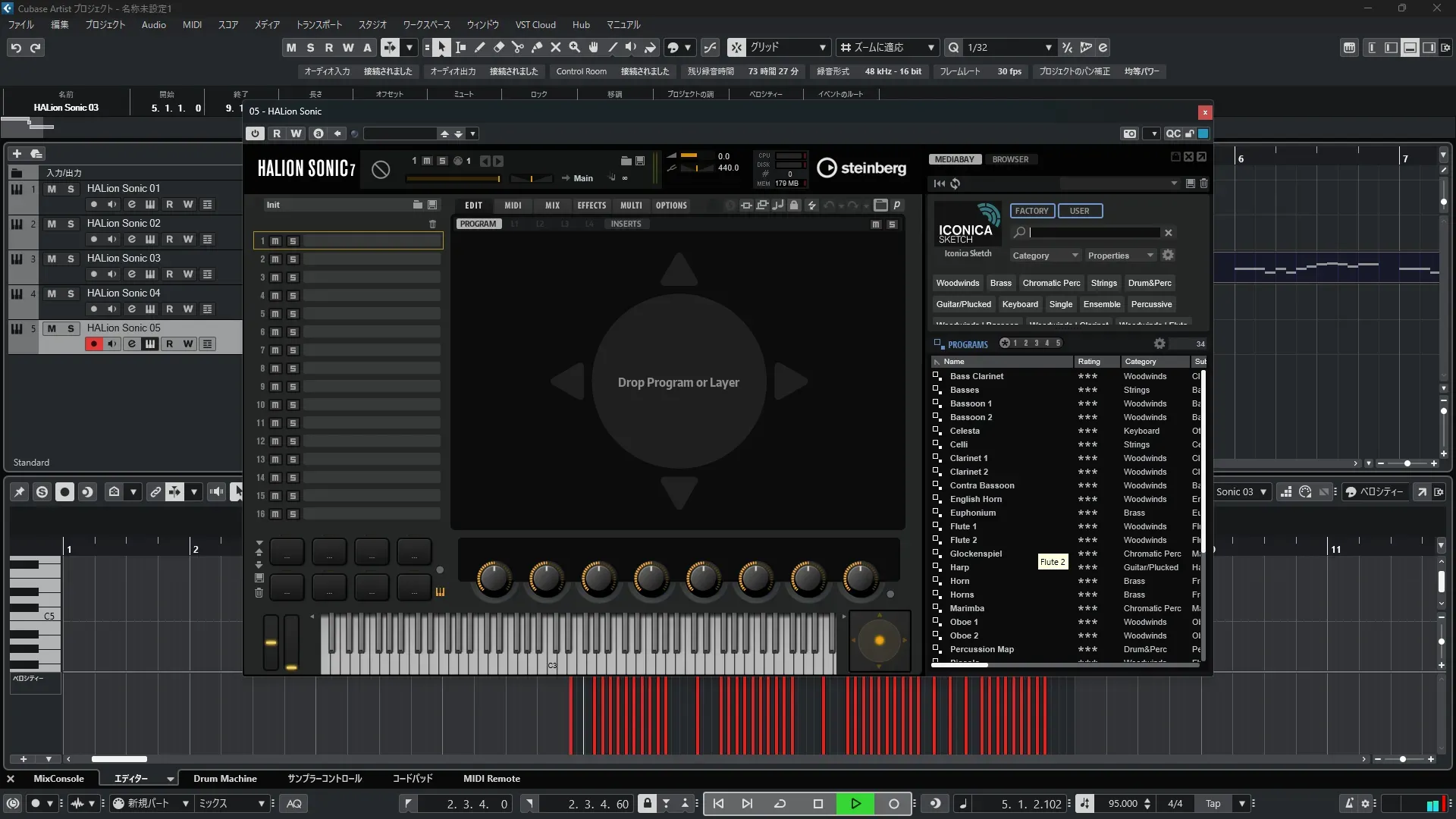Click the Add Track plus icon

click(17, 154)
